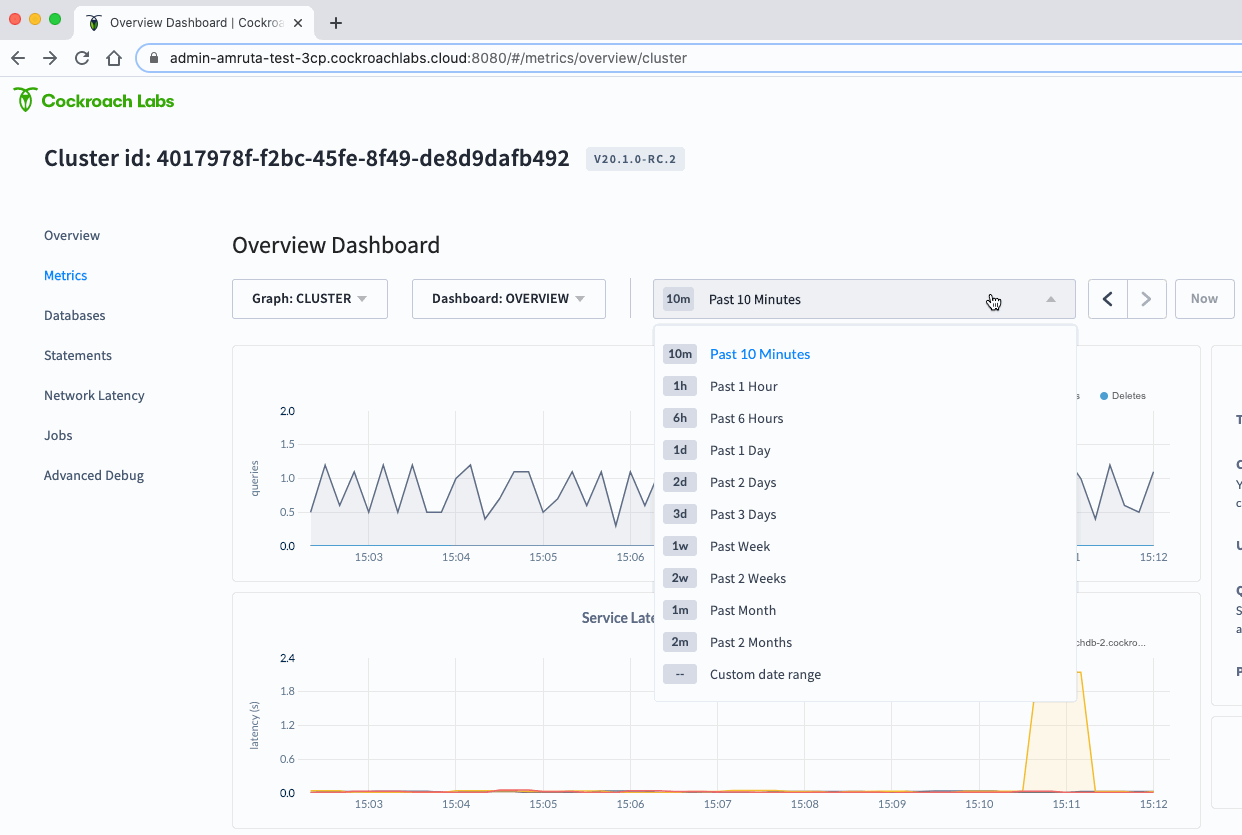
Task: Reload the page with refresh icon
Action: click(x=82, y=58)
